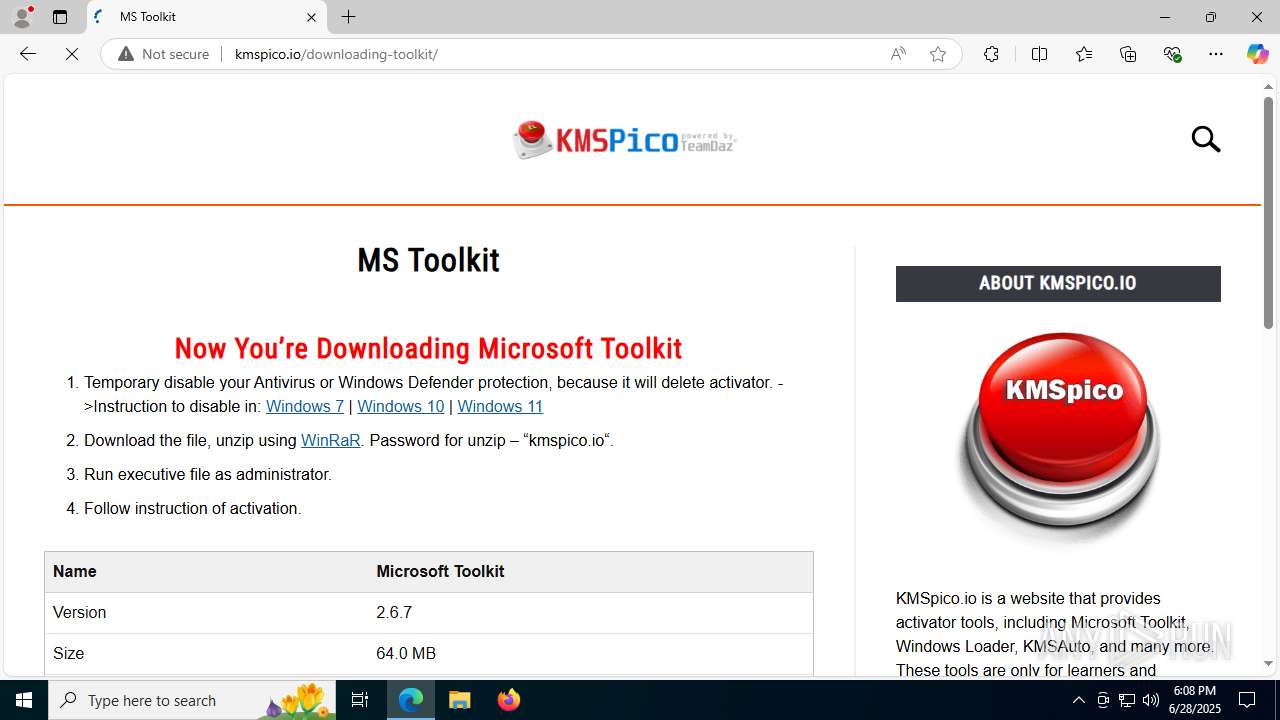View the Not secure site information
Viewport: 1280px width, 720px height.
click(165, 54)
